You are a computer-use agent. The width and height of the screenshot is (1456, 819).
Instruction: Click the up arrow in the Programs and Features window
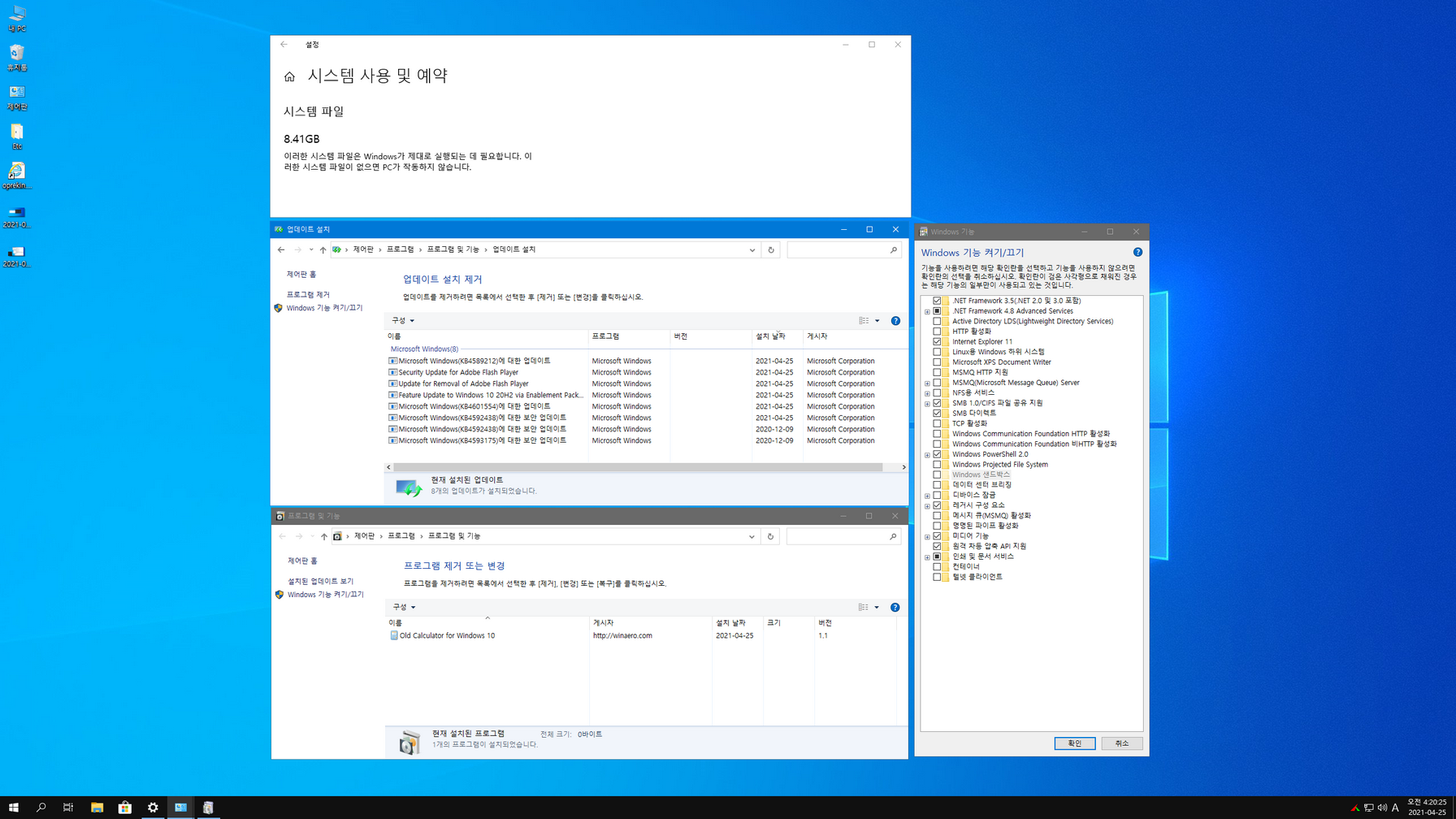coord(323,536)
